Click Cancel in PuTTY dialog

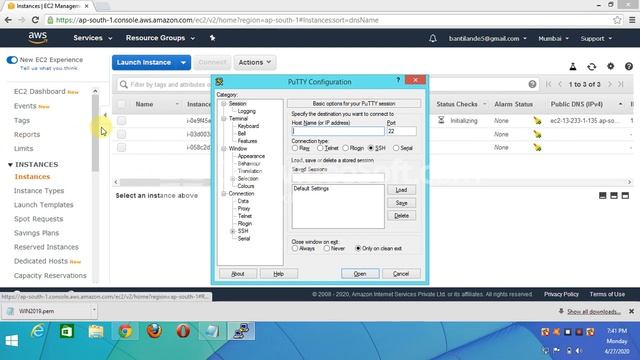tap(401, 273)
